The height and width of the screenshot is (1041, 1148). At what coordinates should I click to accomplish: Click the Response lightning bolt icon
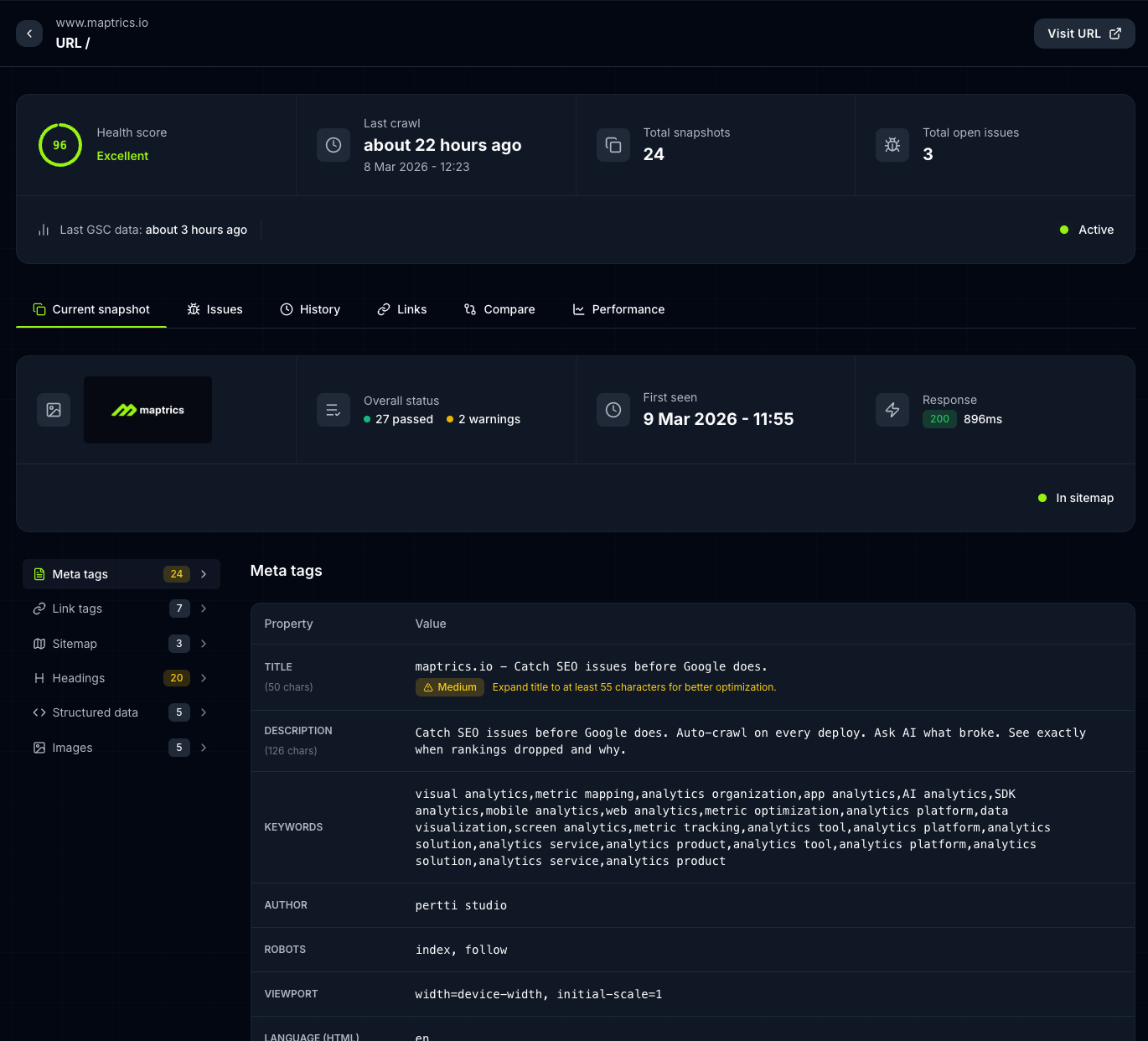[x=892, y=410]
